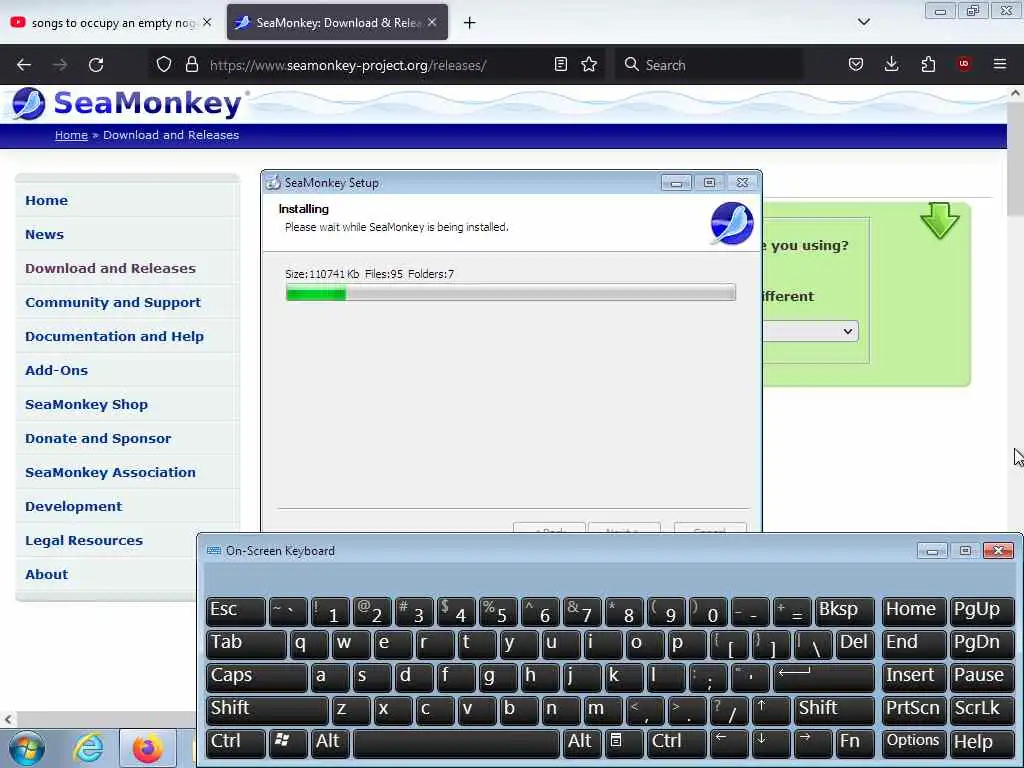Screen dimensions: 1024x768
Task: Click the up arrow key on keyboard
Action: 771,709
